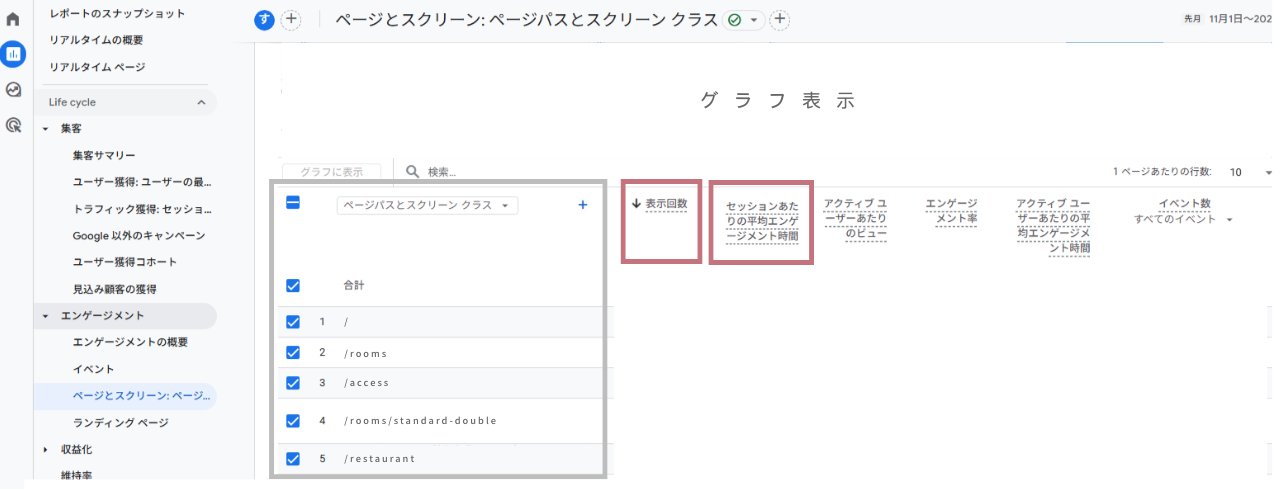This screenshot has width=1280, height=490.
Task: Open the Advertising icon in left rail
Action: (13, 125)
